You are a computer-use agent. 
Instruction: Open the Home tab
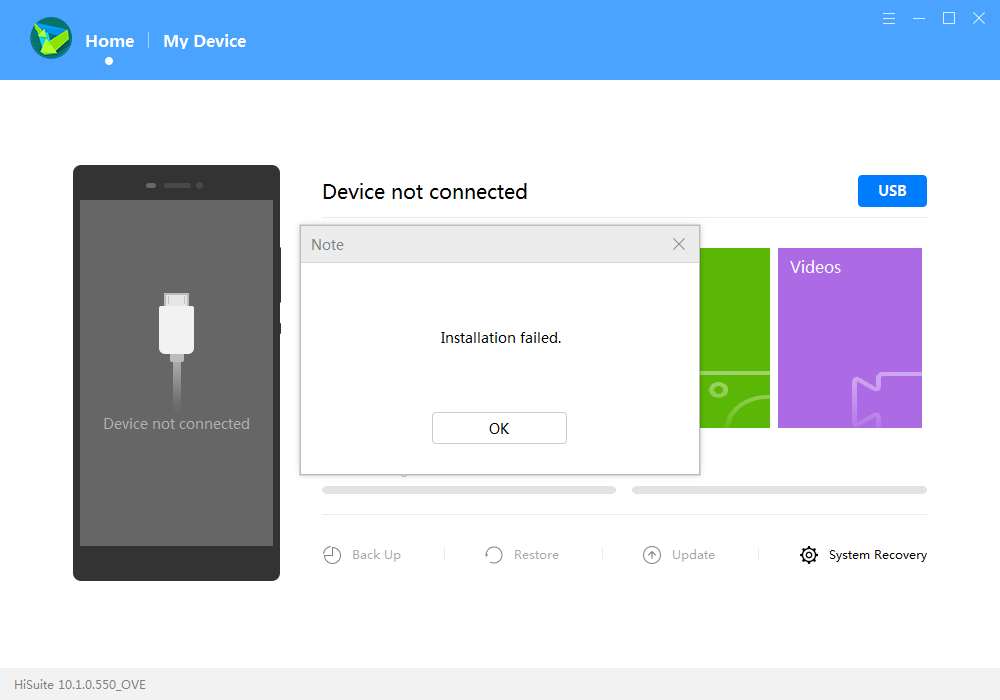coord(110,41)
